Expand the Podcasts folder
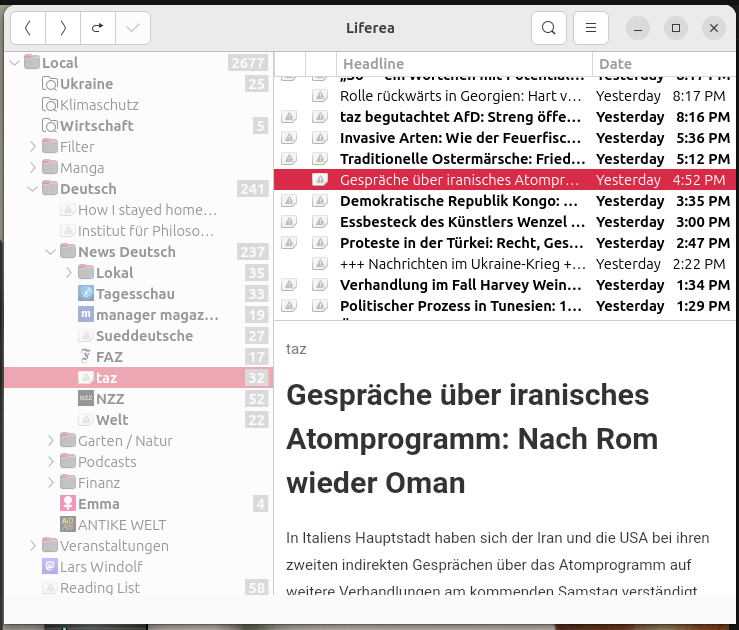This screenshot has height=630, width=739. 50,462
